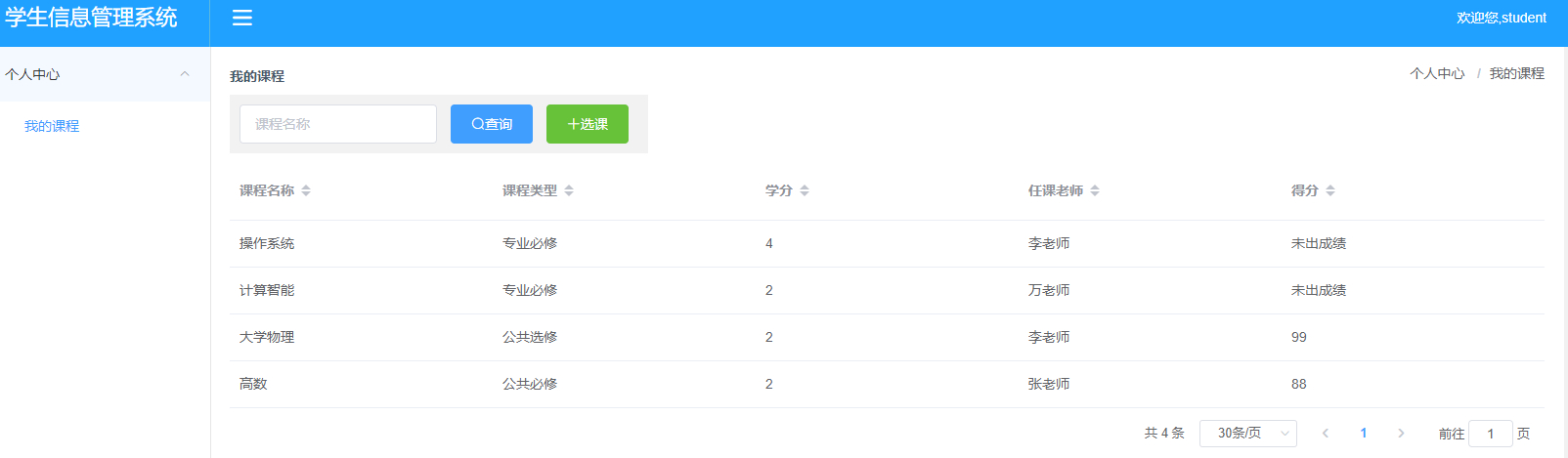Click the 查询 search button
This screenshot has width=1568, height=458.
click(x=492, y=124)
